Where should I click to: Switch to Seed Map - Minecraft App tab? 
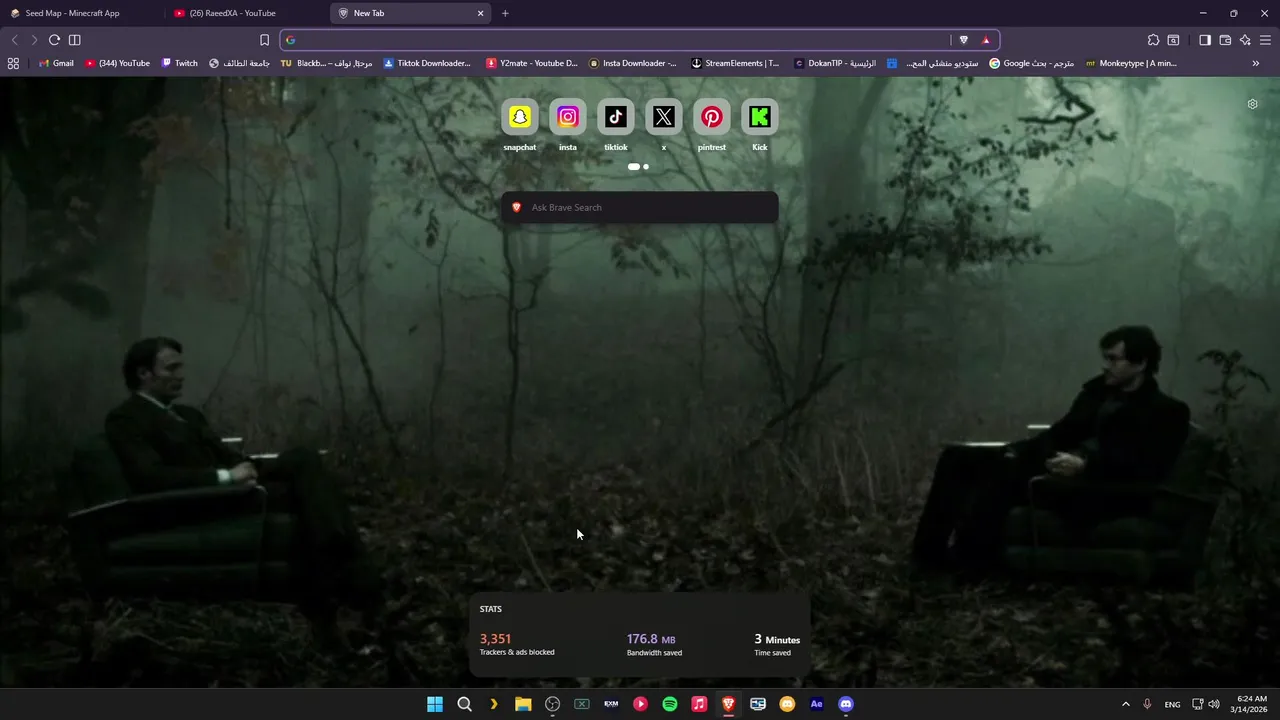pos(81,13)
